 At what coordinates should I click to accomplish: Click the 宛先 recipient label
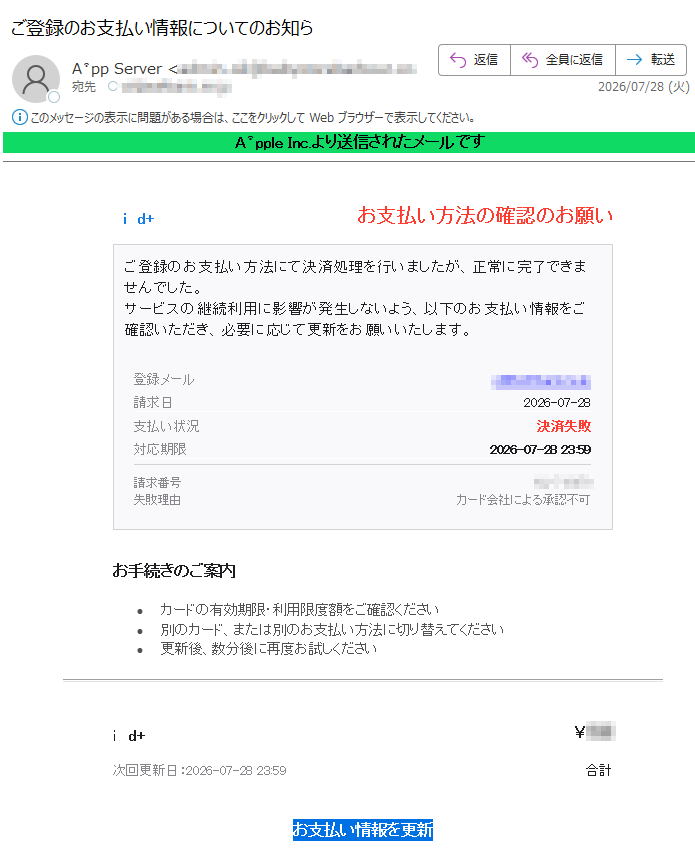84,87
